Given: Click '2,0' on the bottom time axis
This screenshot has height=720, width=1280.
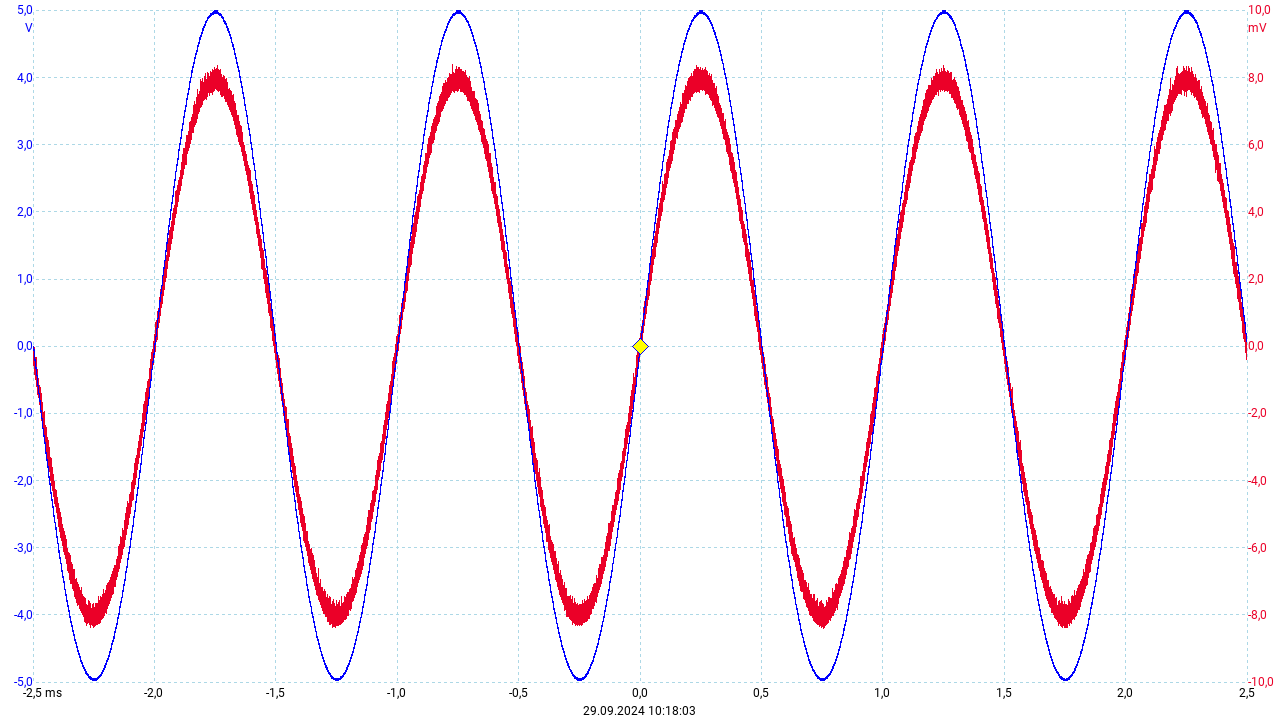Looking at the screenshot, I should [x=1125, y=693].
